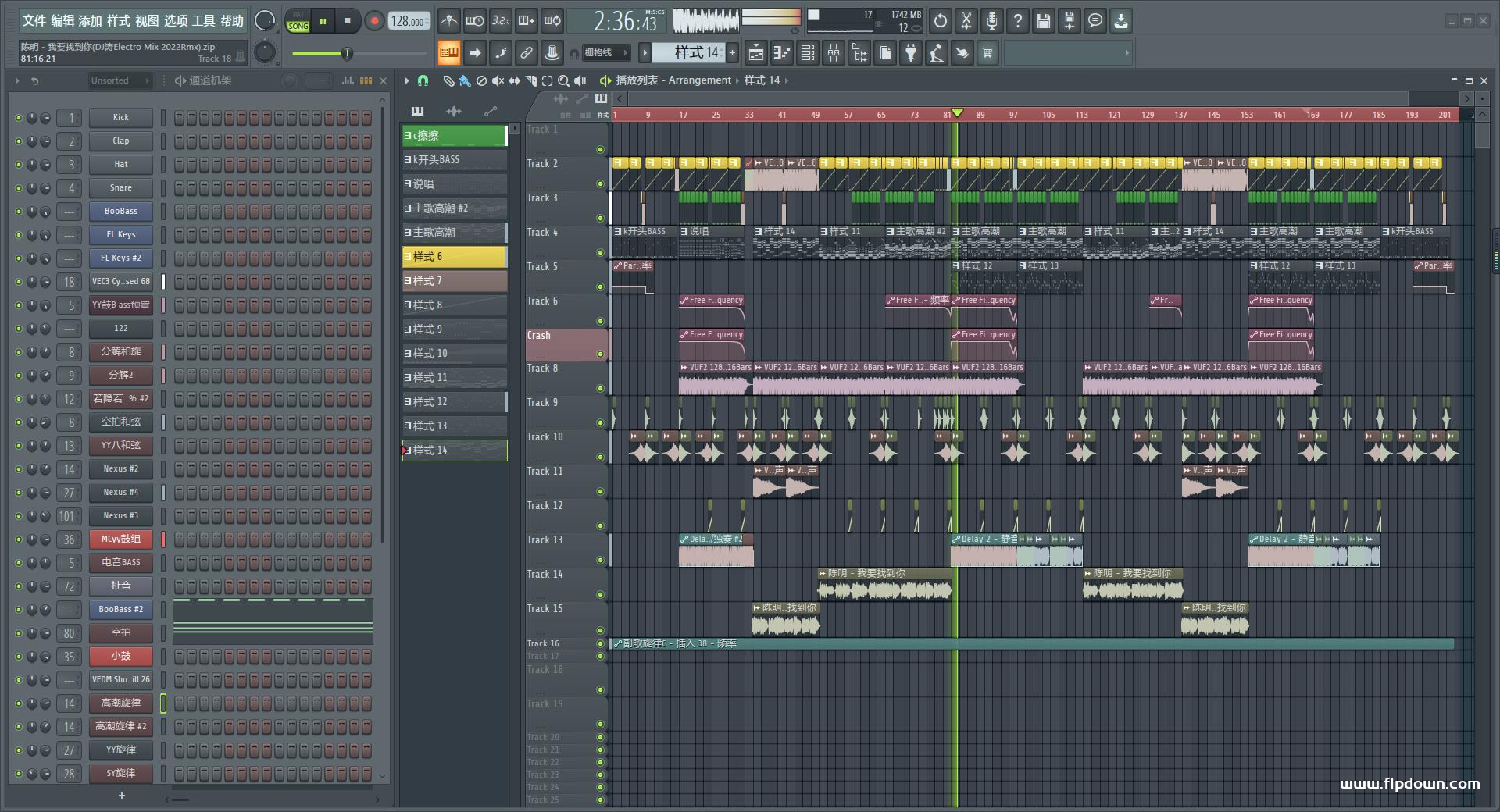Image resolution: width=1500 pixels, height=812 pixels.
Task: Open audio editor scissors icon
Action: (966, 21)
